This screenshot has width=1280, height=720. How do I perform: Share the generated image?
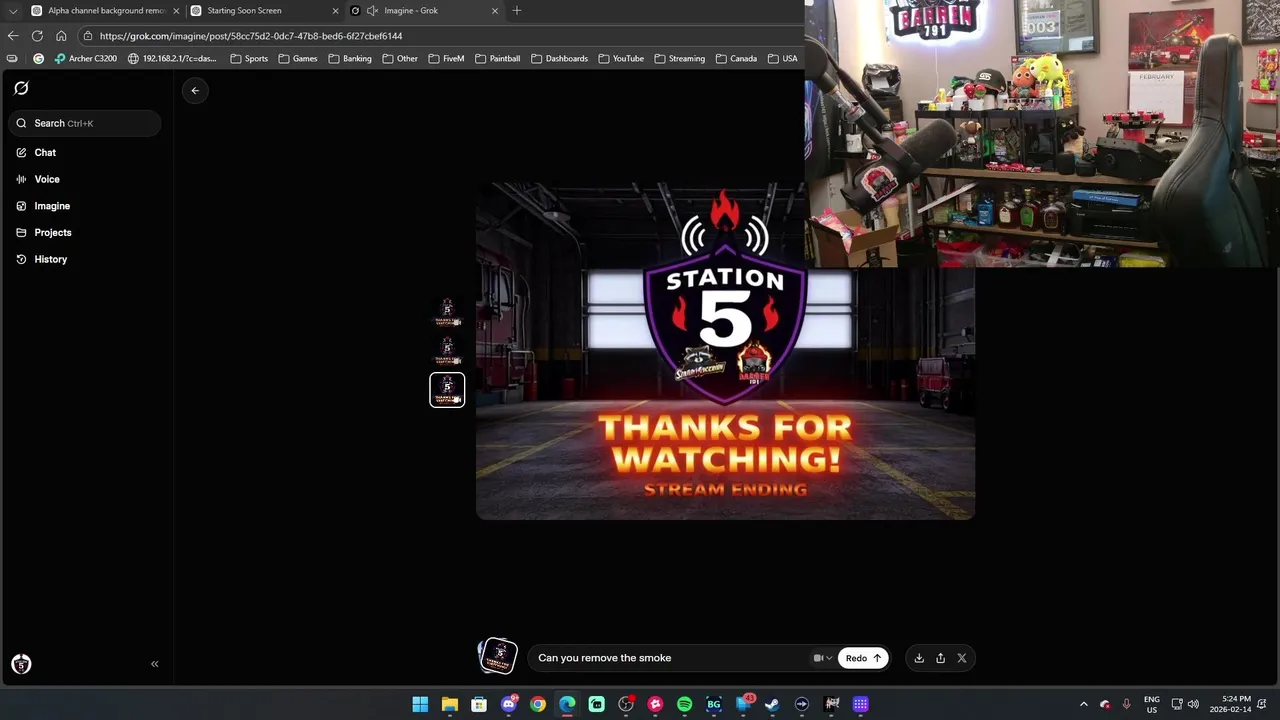click(940, 658)
